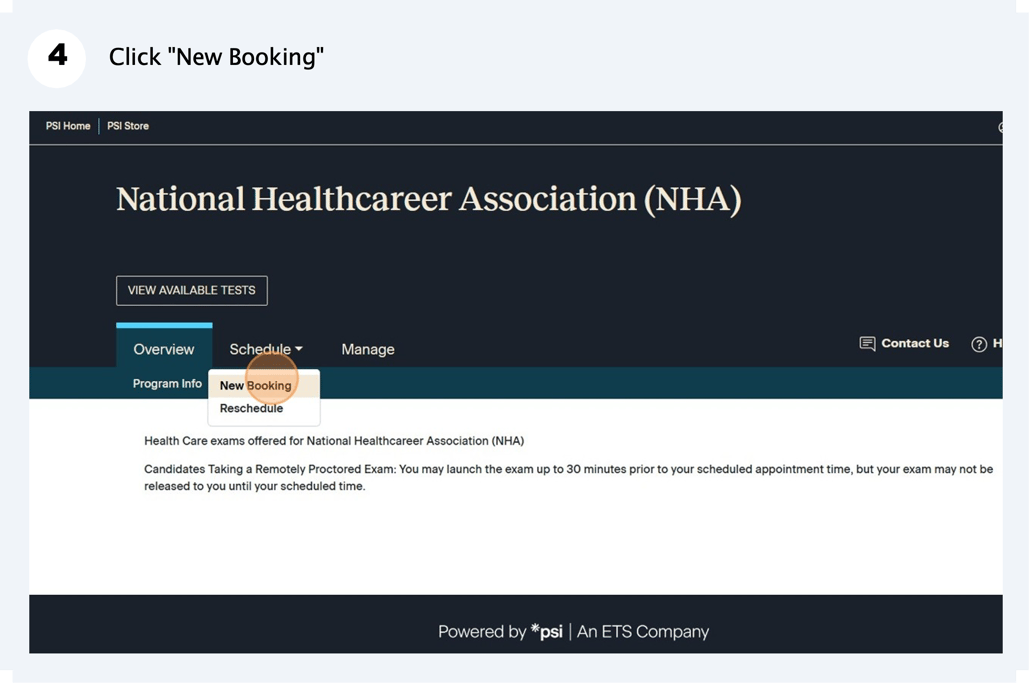Click the 'Health Care exams offered' text line
The height and width of the screenshot is (685, 1032).
[334, 440]
